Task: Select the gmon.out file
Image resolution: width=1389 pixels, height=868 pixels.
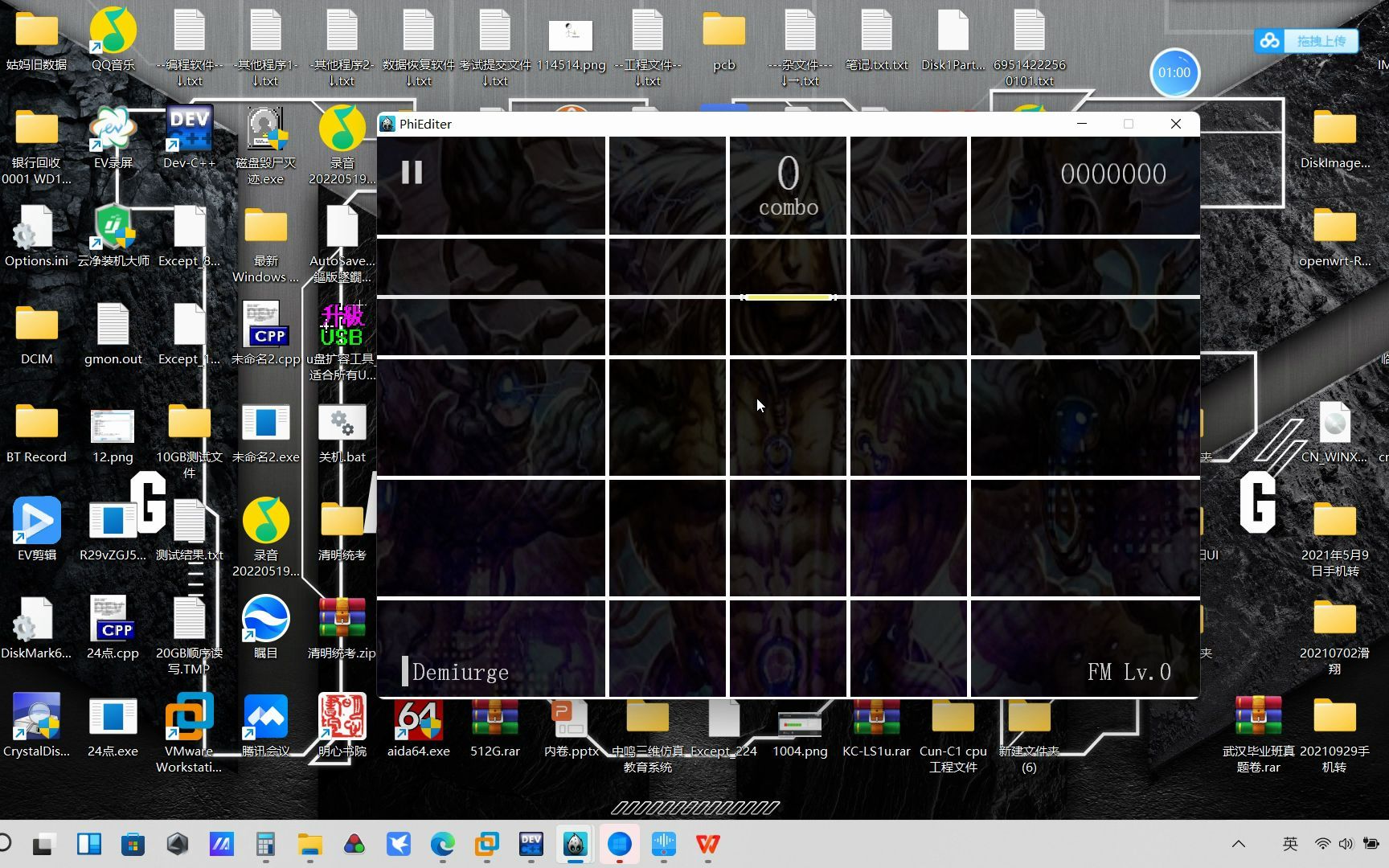Action: (113, 333)
